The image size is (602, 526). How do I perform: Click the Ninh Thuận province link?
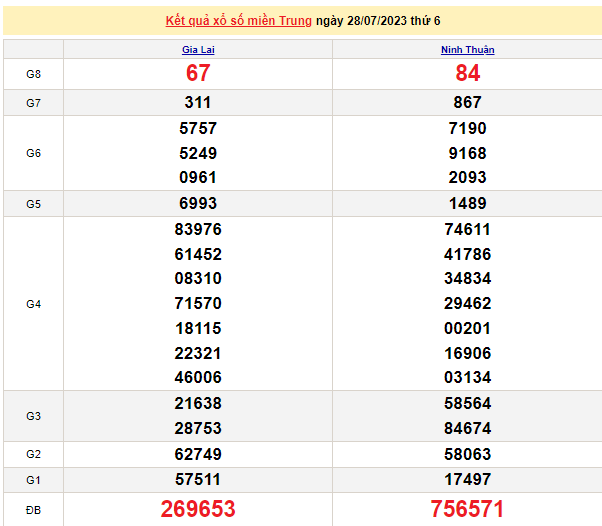coord(467,50)
